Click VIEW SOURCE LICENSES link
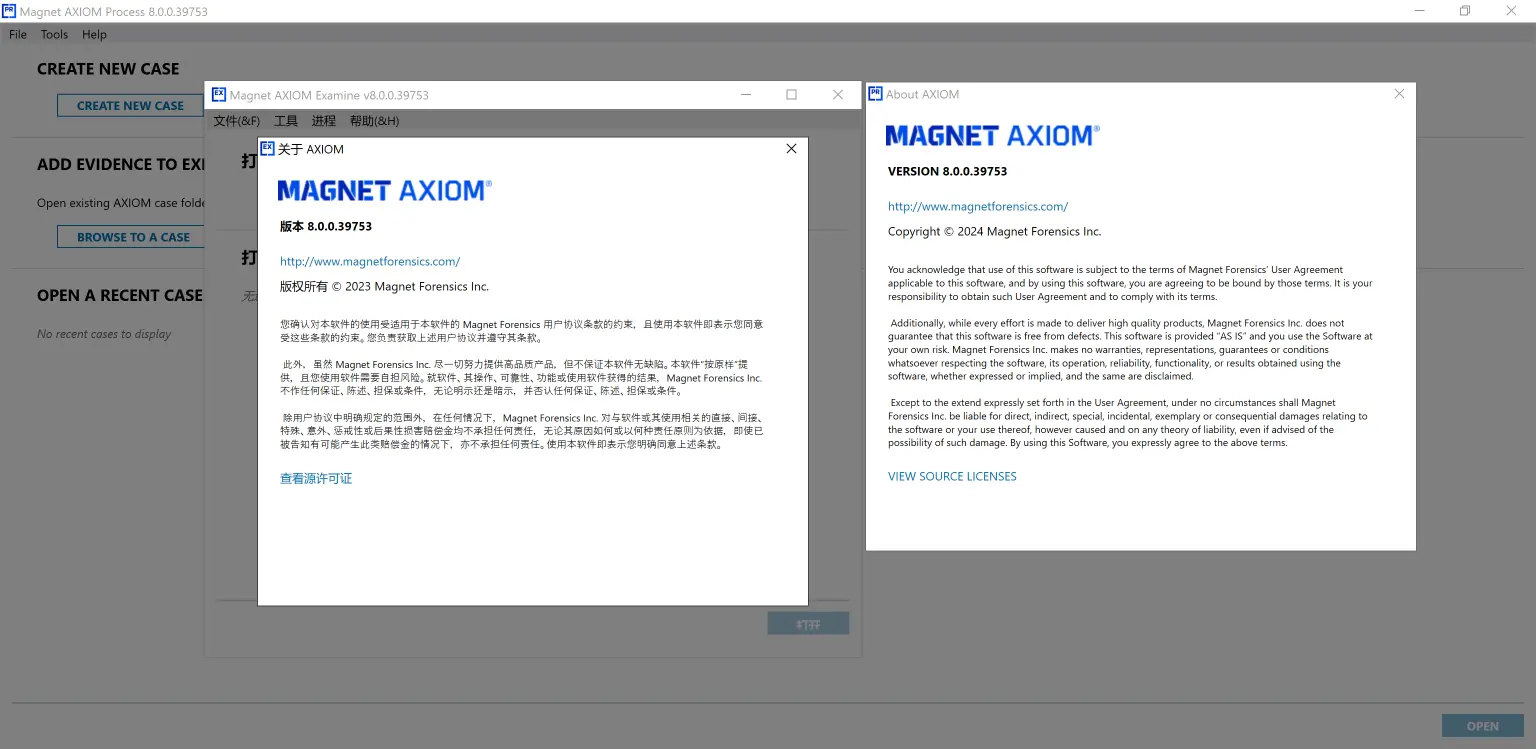The height and width of the screenshot is (749, 1536). pyautogui.click(x=952, y=476)
